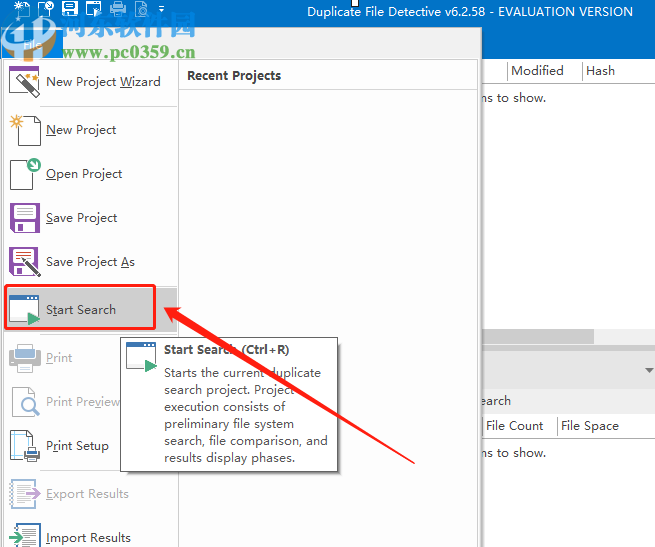Click the Open Project icon in quick access toolbar
Image resolution: width=655 pixels, height=547 pixels.
coord(45,8)
